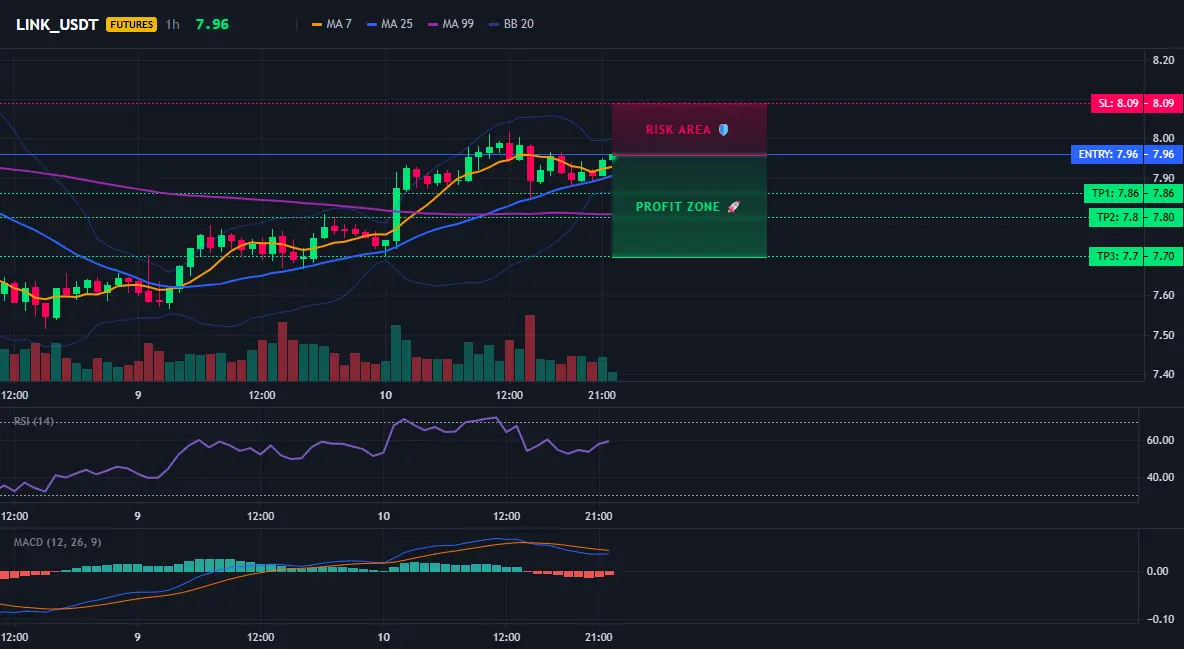Click the RISK AREA zone label
Screen dimensions: 1184x649
click(x=678, y=130)
